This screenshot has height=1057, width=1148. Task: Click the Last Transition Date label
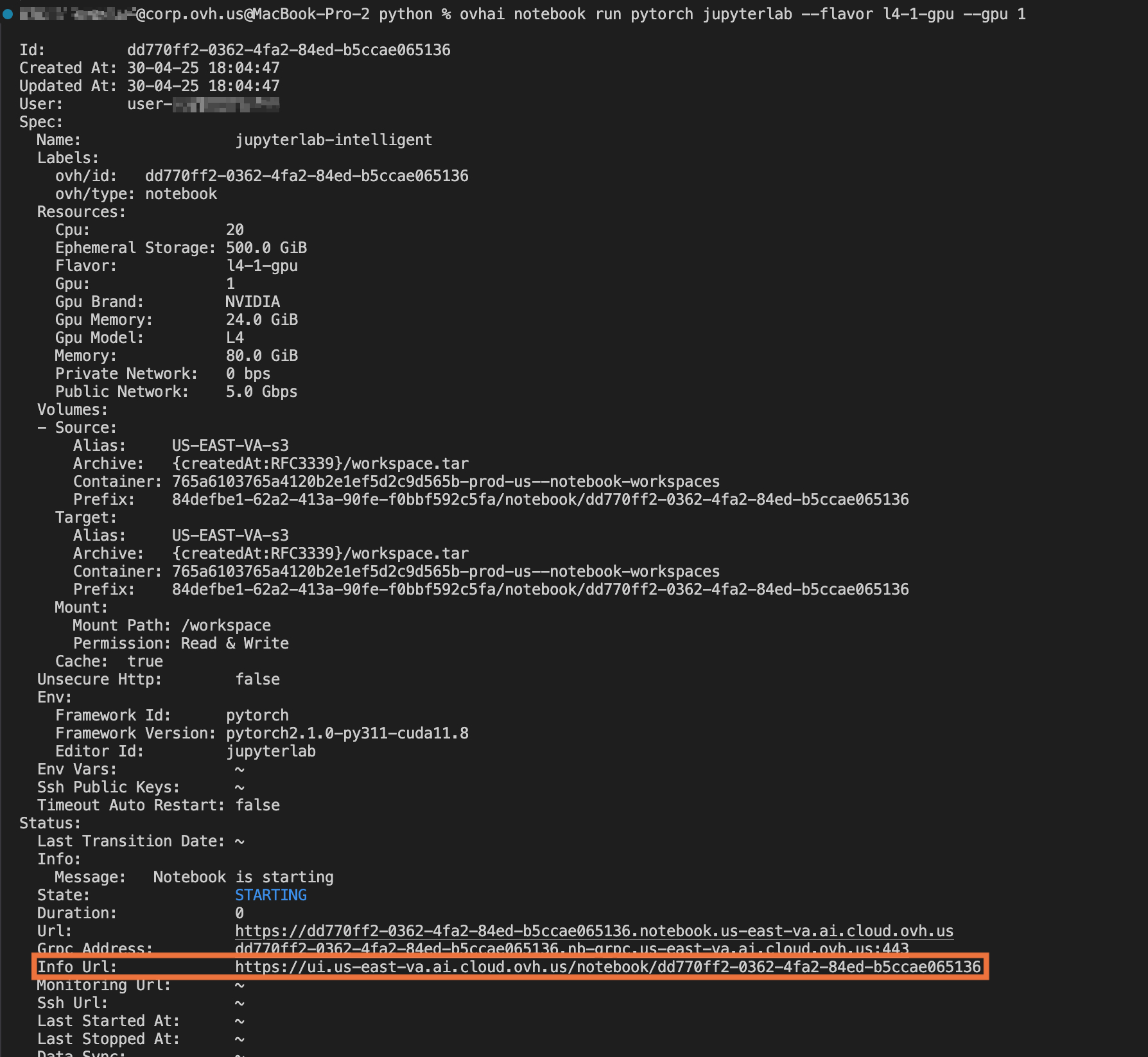coord(131,841)
